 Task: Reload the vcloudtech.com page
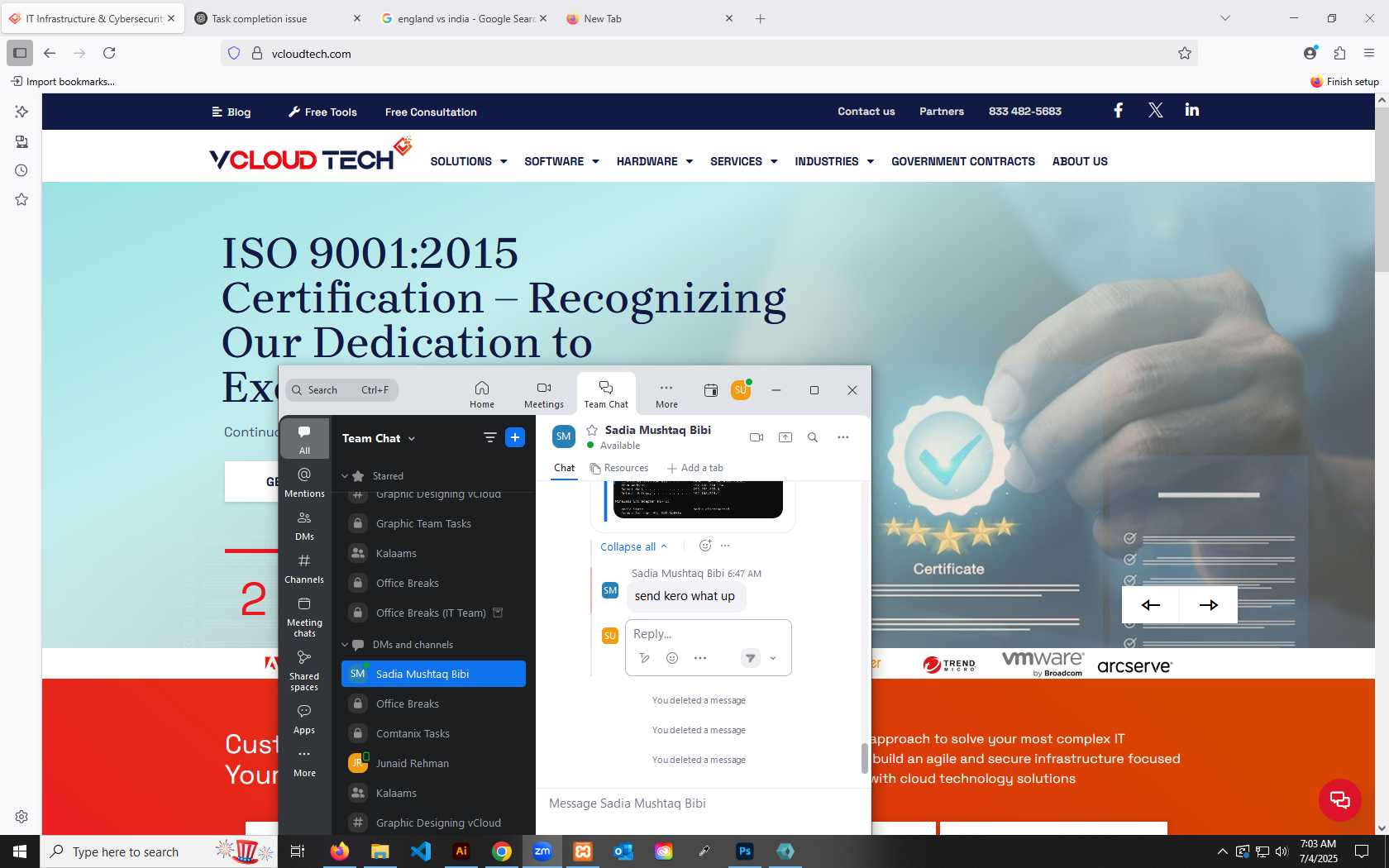click(109, 53)
